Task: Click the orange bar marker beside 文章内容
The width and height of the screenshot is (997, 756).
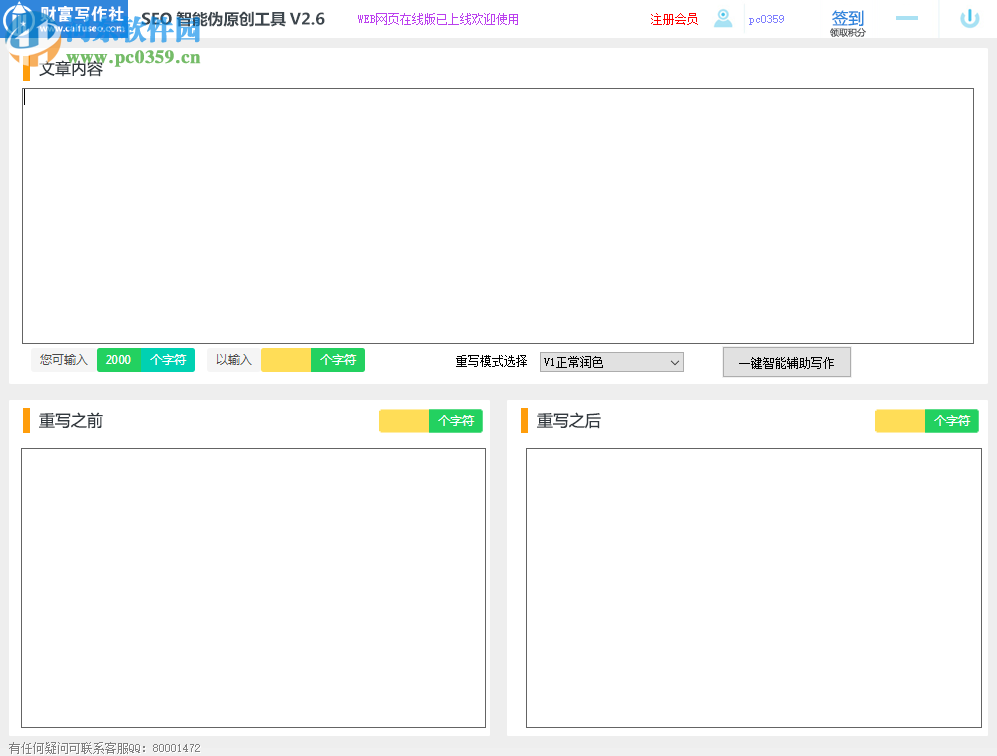Action: (x=27, y=70)
